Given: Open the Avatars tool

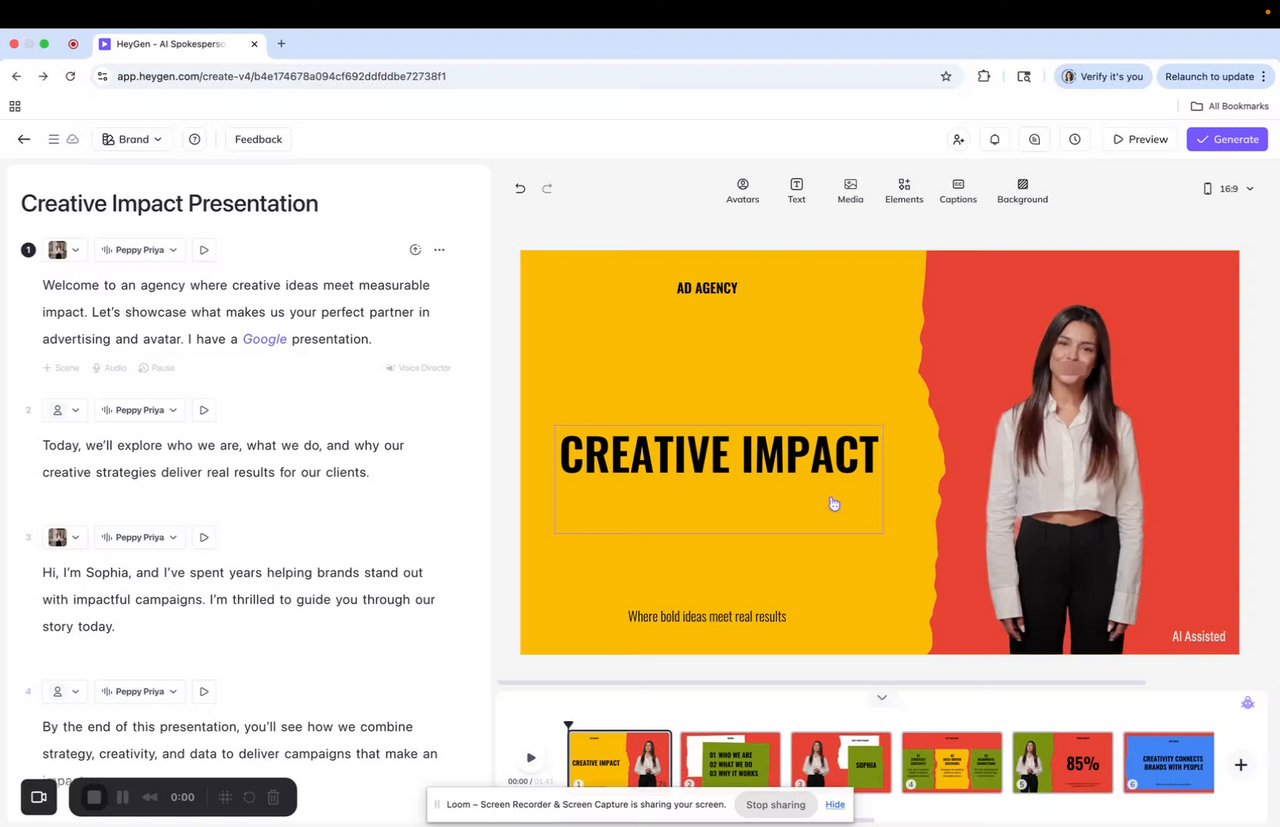Looking at the screenshot, I should 742,190.
